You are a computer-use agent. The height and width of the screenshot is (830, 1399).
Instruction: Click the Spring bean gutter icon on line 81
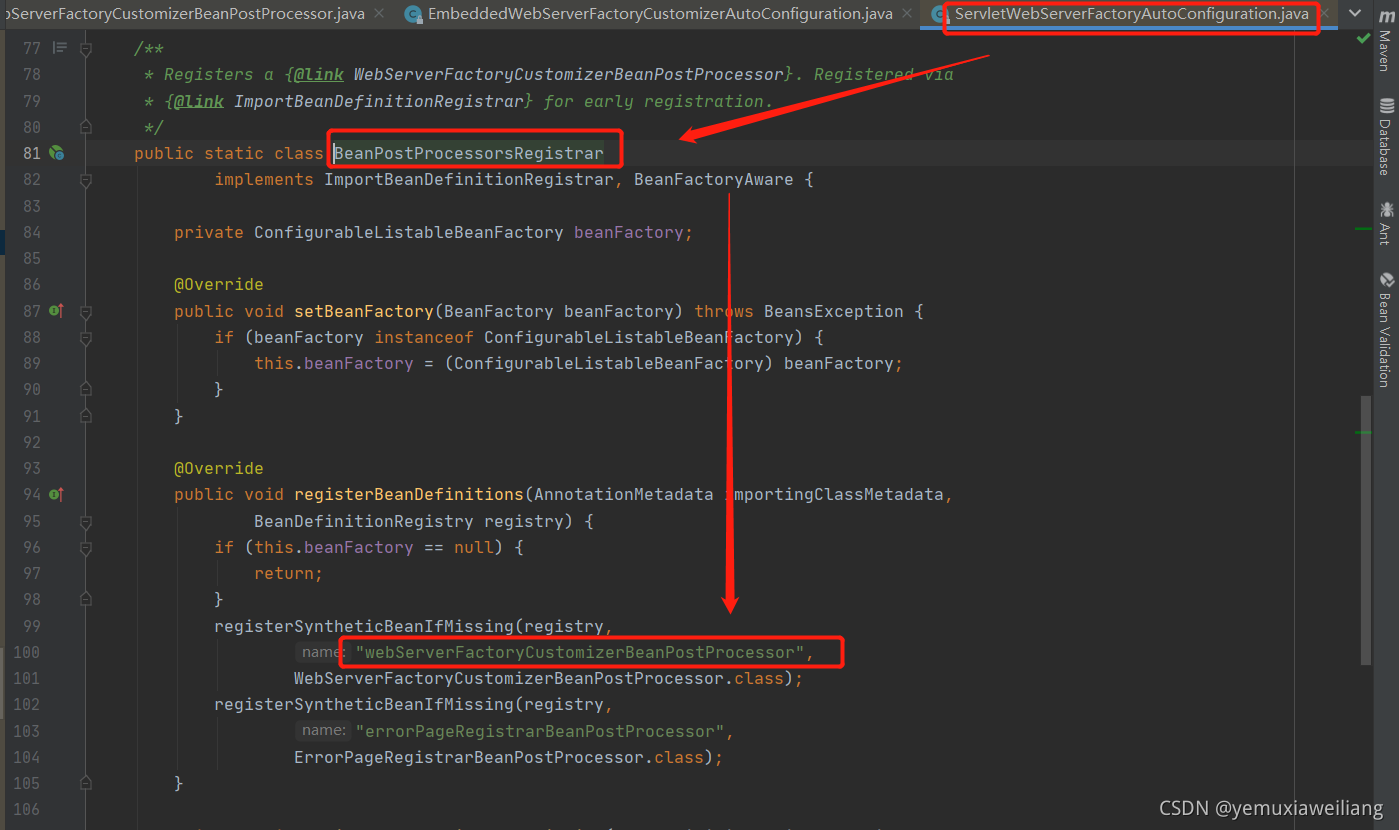tap(57, 153)
